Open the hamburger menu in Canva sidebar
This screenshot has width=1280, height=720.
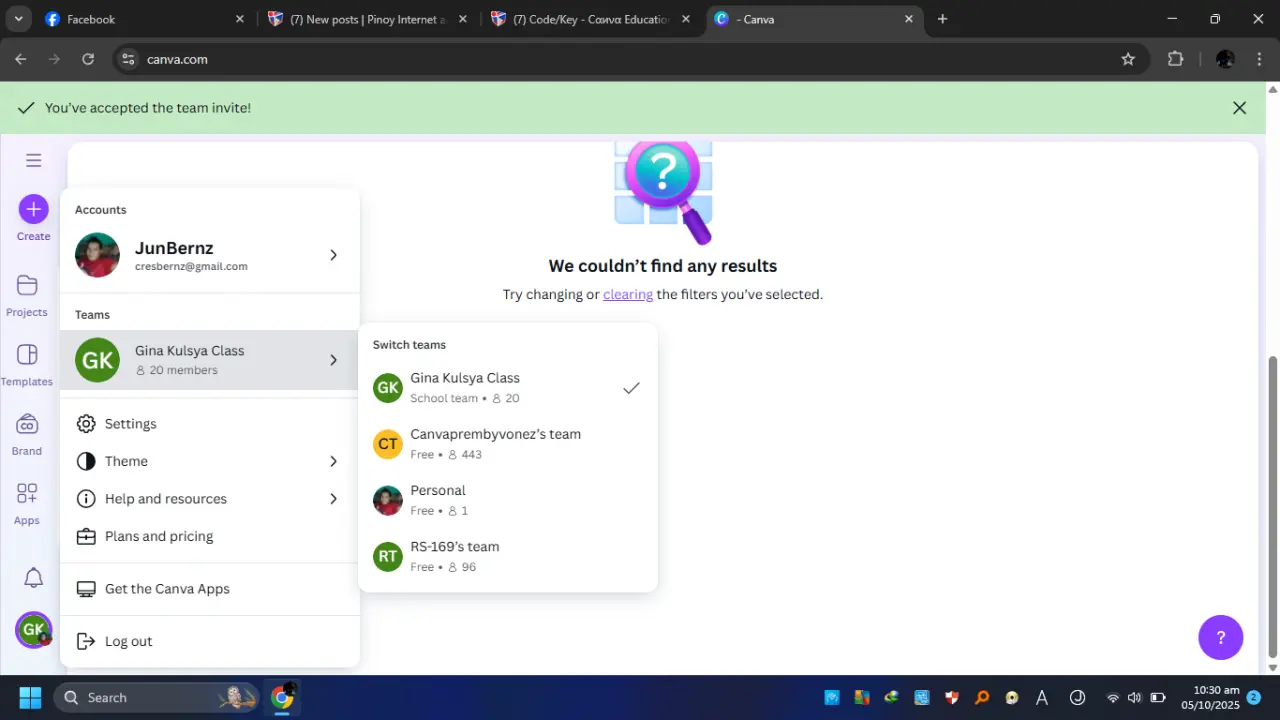point(33,160)
